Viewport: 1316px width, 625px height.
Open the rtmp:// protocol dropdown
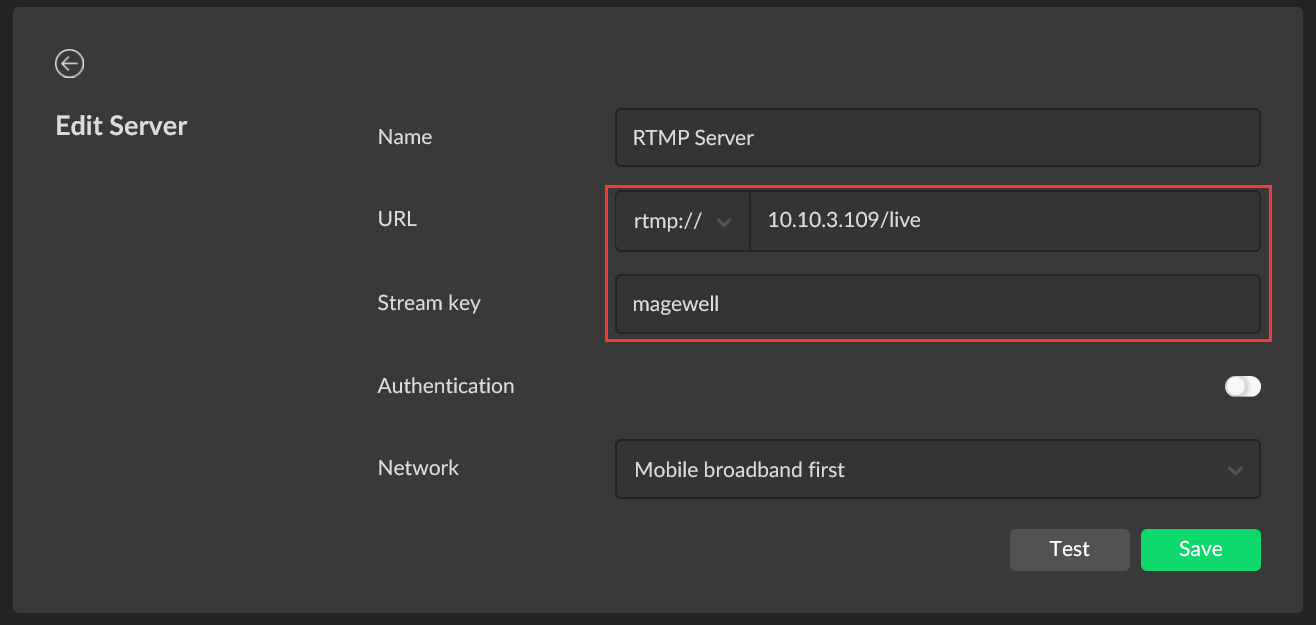click(x=683, y=221)
